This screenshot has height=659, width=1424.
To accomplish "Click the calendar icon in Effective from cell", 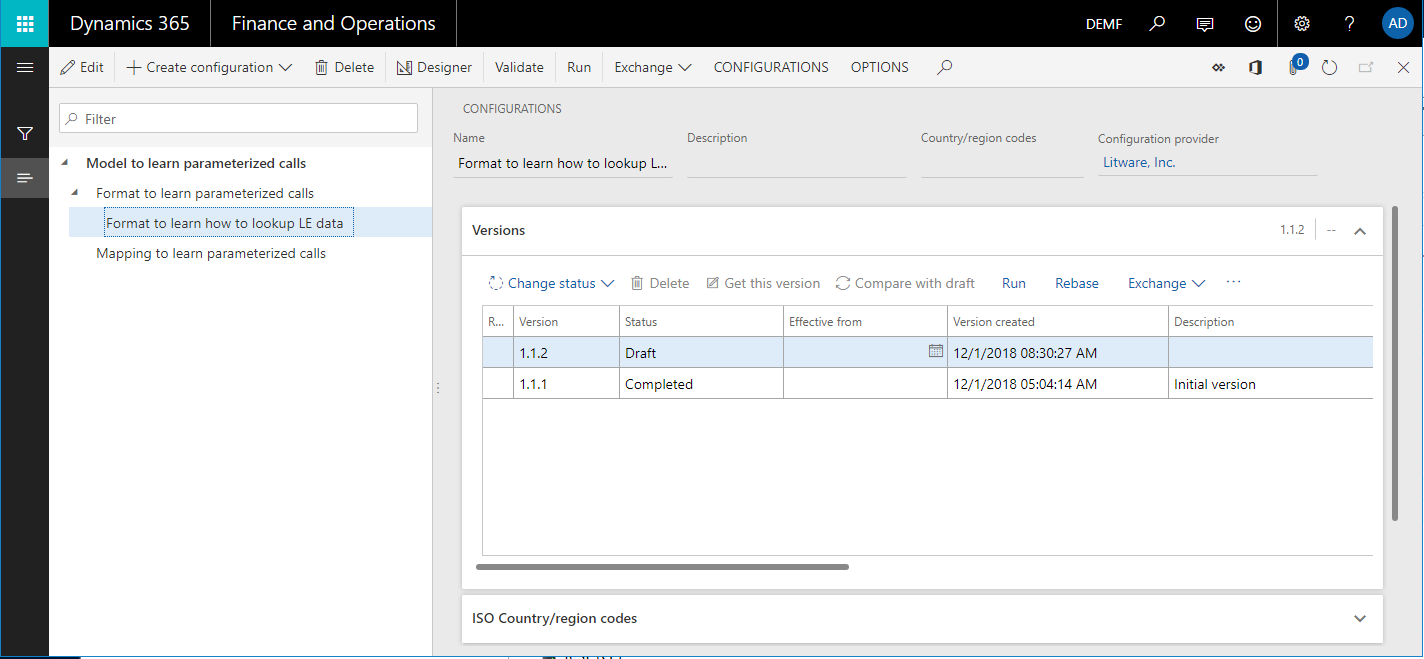I will pos(935,351).
